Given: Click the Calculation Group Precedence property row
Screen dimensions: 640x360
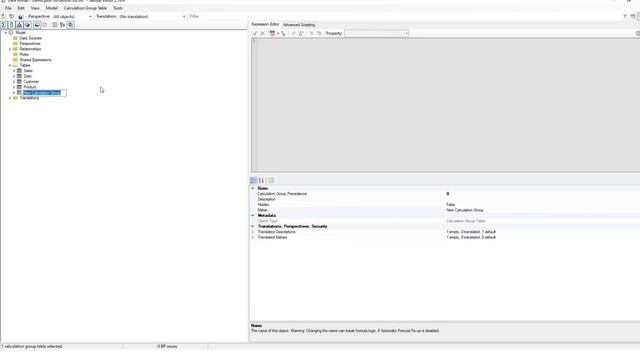Looking at the screenshot, I should (x=445, y=194).
